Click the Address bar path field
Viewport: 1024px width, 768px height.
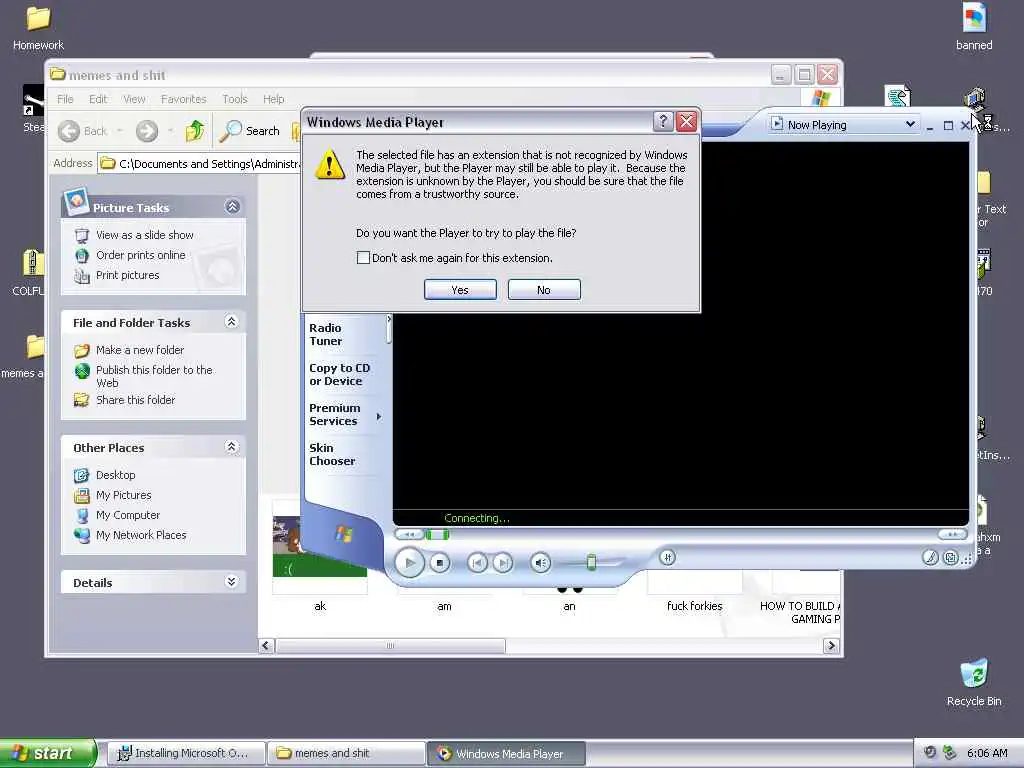(200, 163)
